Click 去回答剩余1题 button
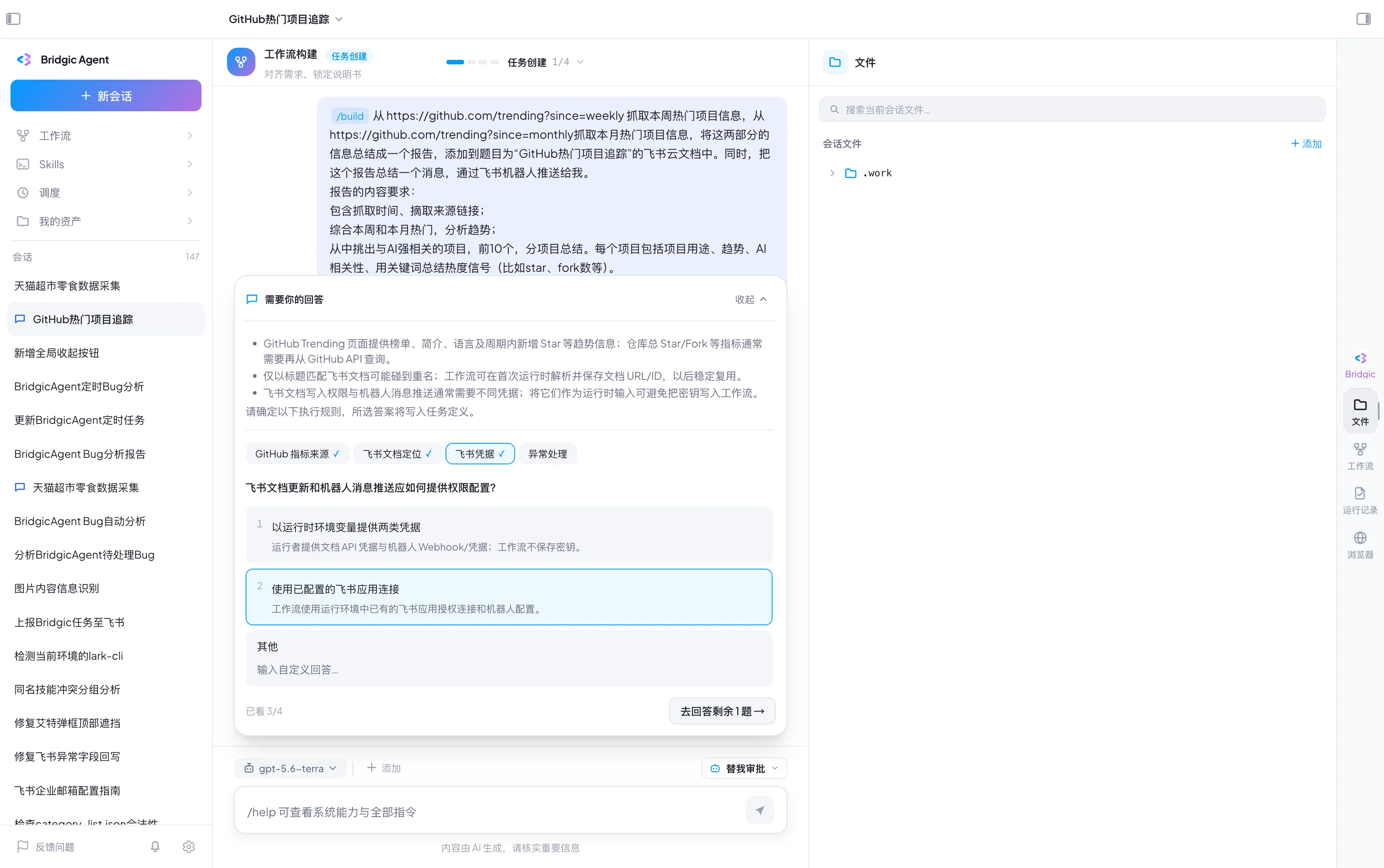The height and width of the screenshot is (868, 1384). coord(722,711)
